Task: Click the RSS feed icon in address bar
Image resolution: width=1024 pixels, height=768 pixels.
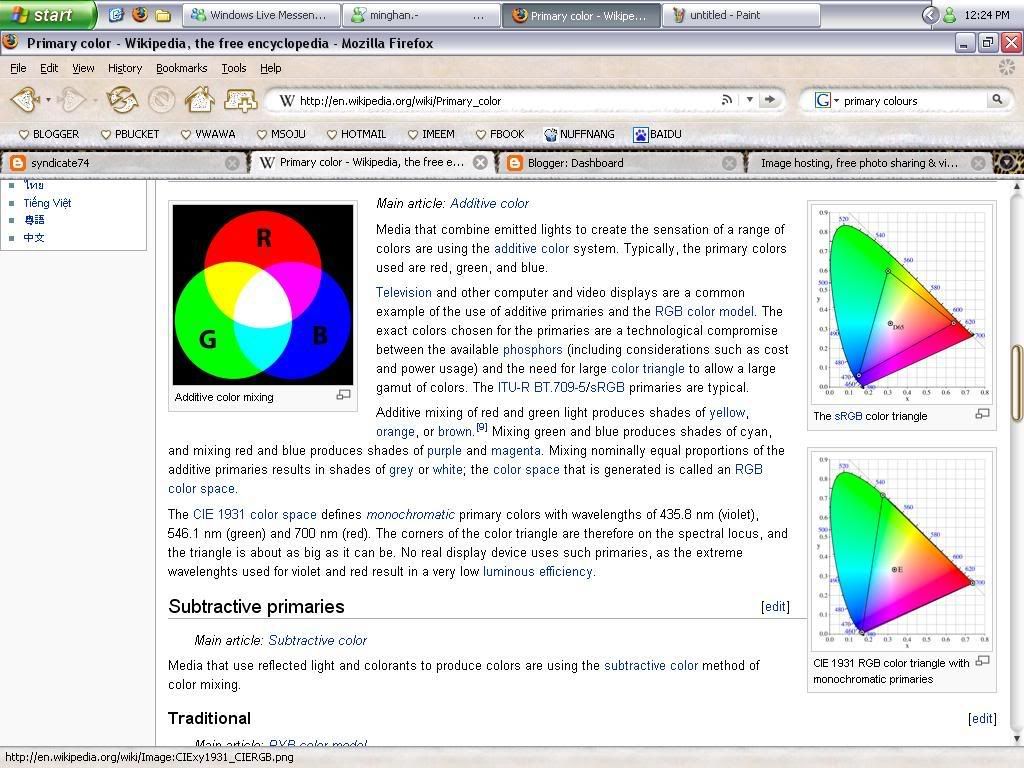Action: tap(726, 100)
